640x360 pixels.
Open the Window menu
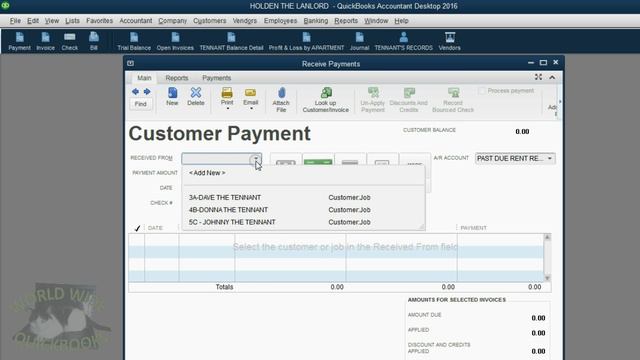coord(376,21)
